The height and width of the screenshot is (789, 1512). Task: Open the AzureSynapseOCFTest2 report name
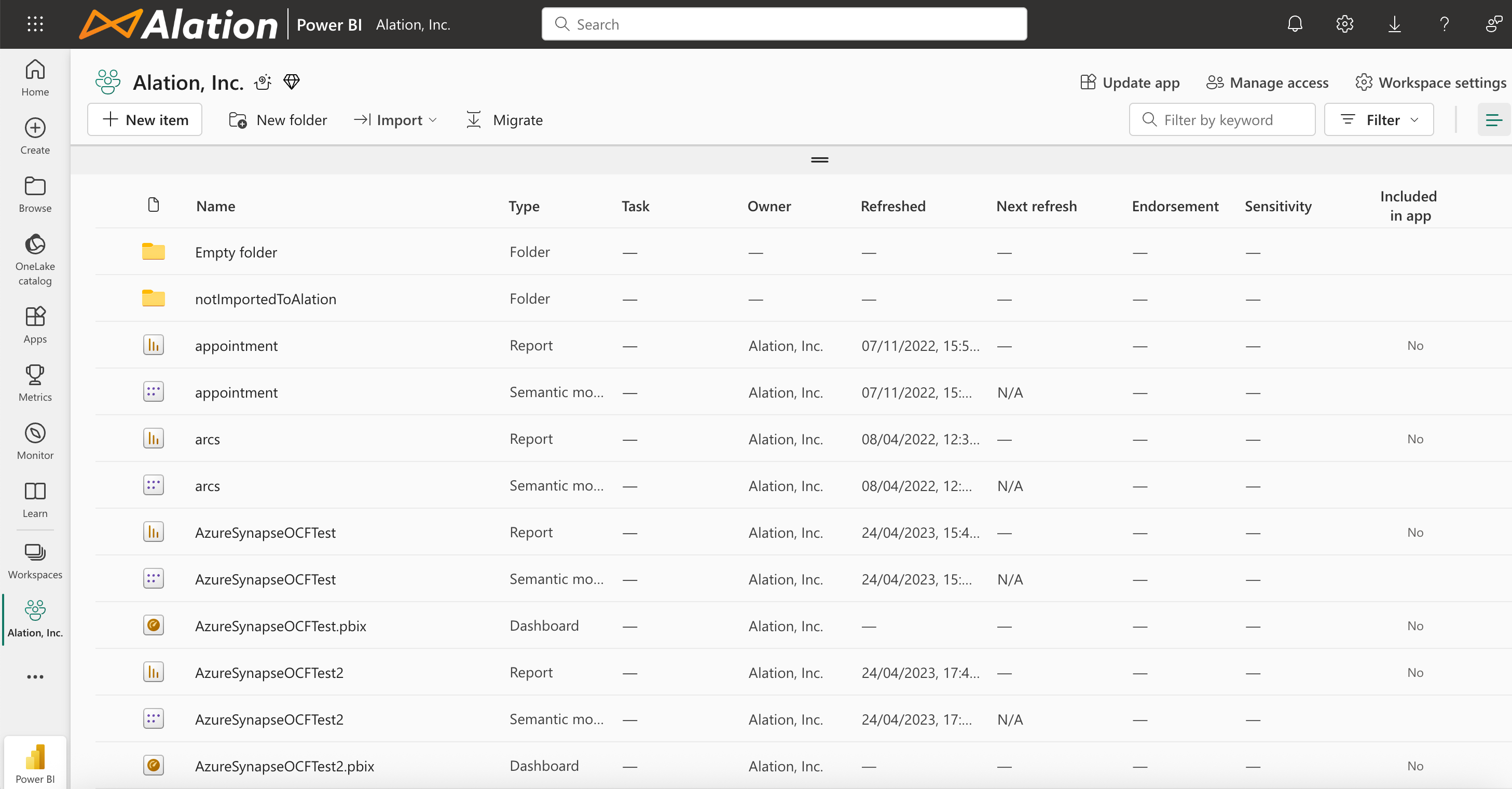[269, 672]
